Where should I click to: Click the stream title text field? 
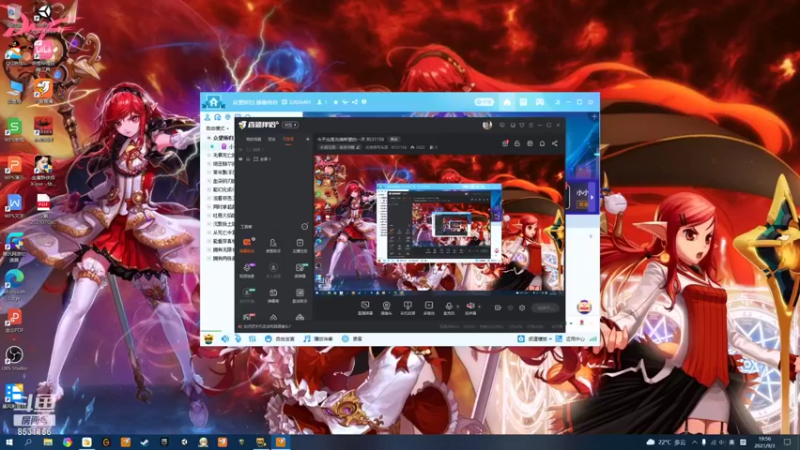click(351, 139)
